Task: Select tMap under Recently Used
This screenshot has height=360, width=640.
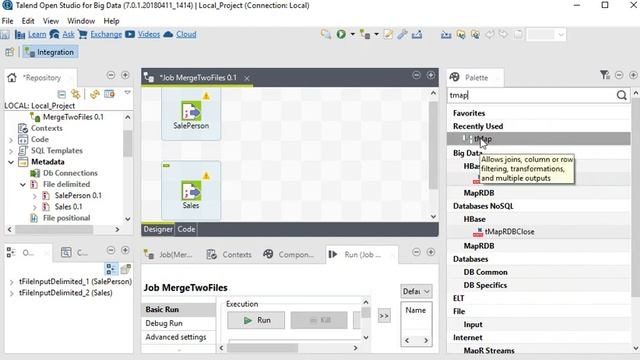Action: (538, 139)
